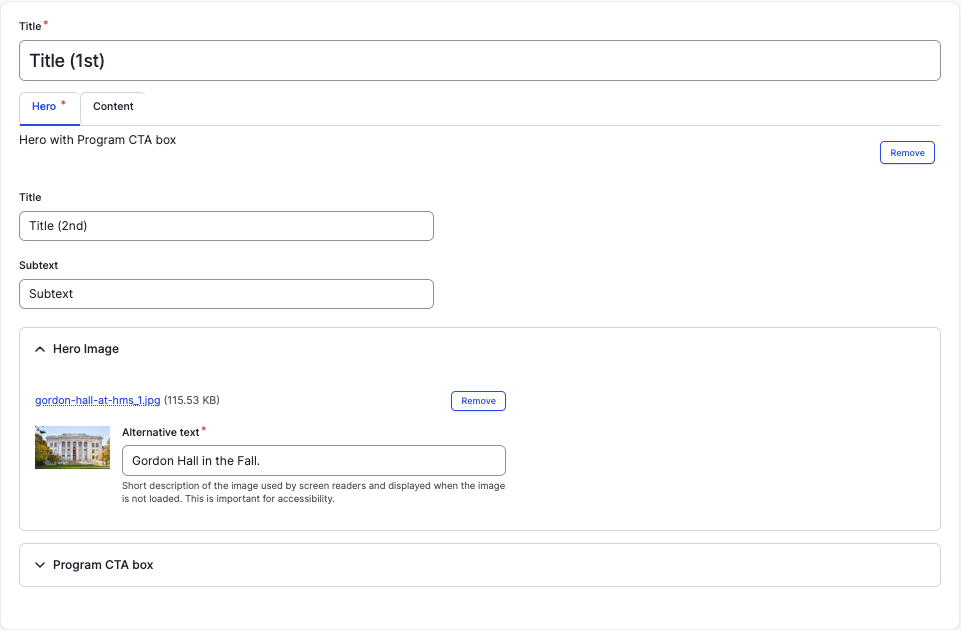
Task: Click the 'Hero with Program CTA box' text
Action: [98, 140]
